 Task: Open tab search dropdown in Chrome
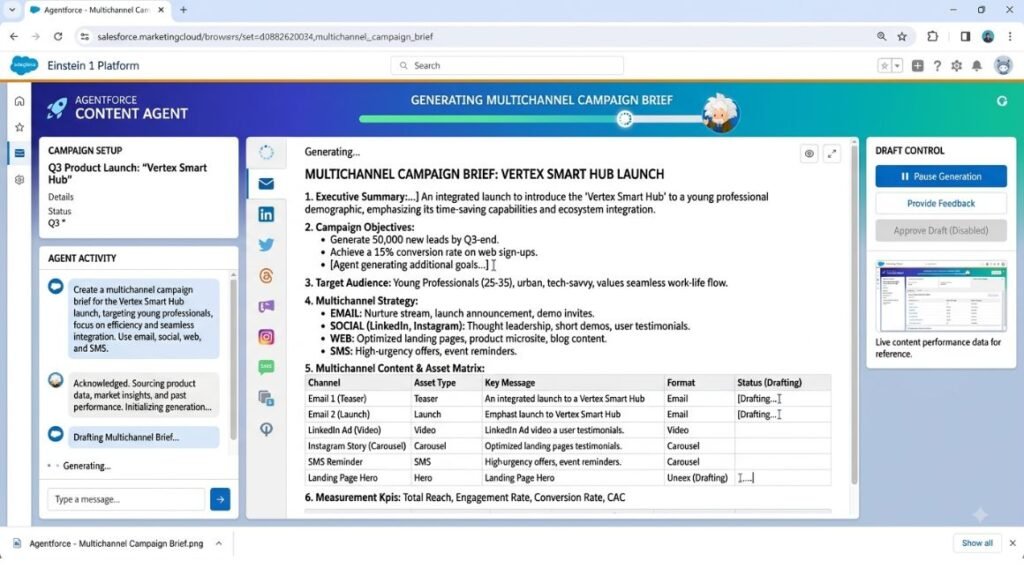[12, 10]
